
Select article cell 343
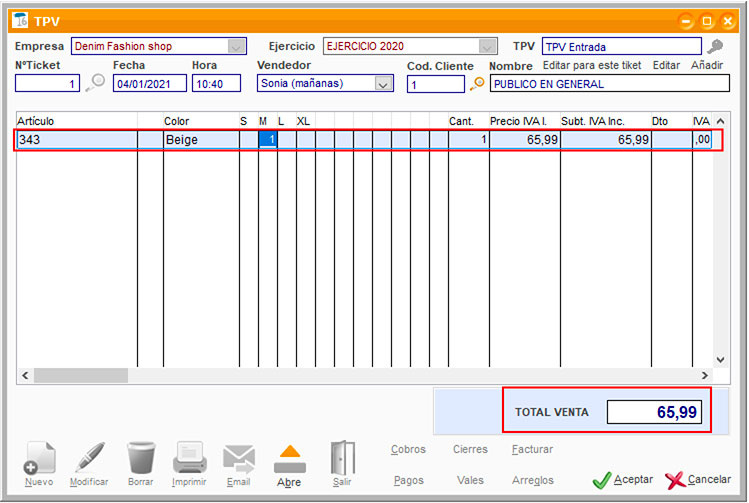coord(77,139)
